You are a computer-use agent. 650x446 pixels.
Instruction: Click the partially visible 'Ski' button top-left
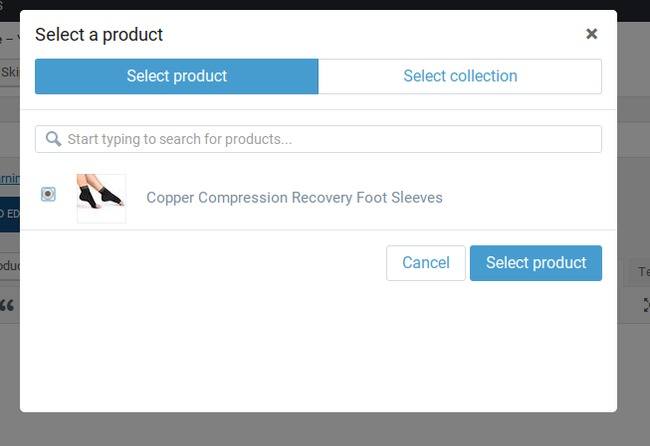(9, 71)
